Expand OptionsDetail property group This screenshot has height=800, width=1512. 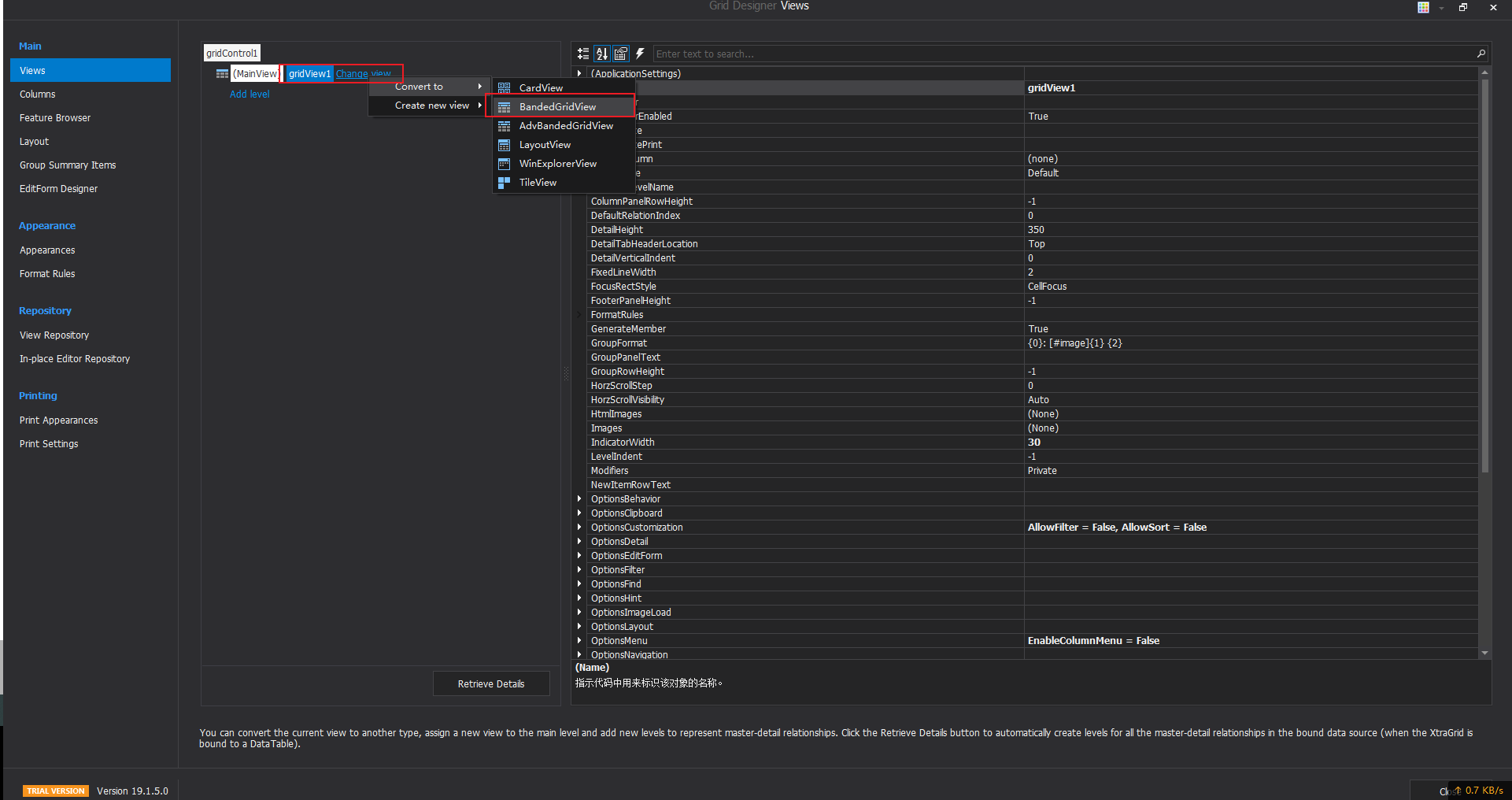coord(580,541)
